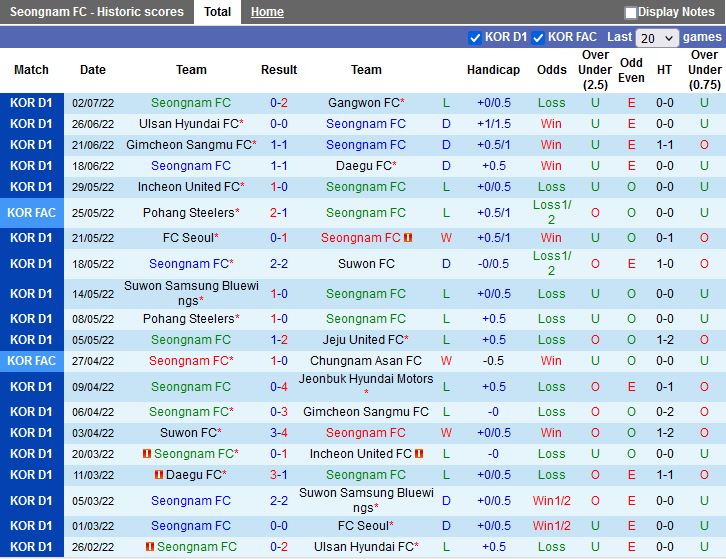Click the KOR FAC league label on 25/05/22

tap(31, 213)
